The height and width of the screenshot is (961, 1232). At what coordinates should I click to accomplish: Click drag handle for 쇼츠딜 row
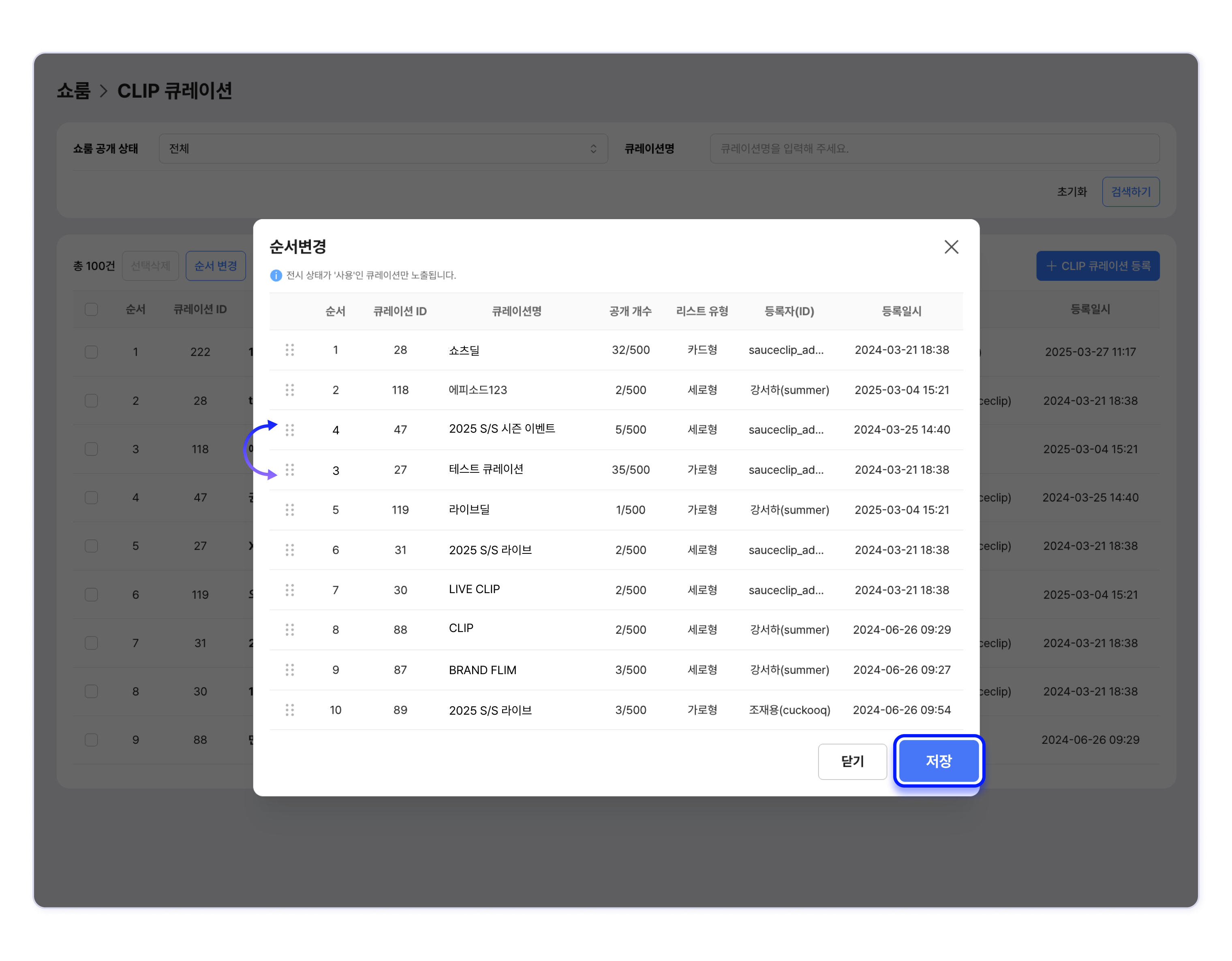point(289,350)
